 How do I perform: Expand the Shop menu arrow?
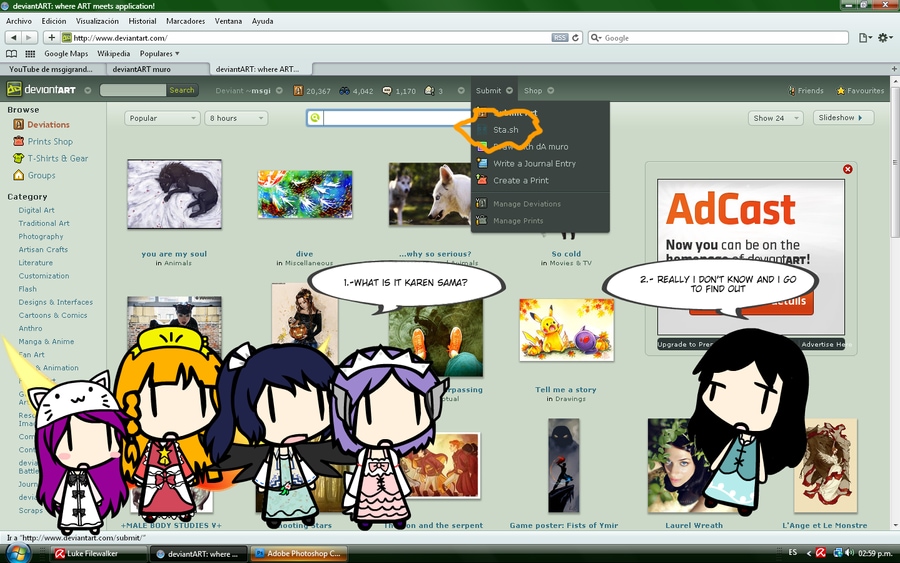[550, 90]
